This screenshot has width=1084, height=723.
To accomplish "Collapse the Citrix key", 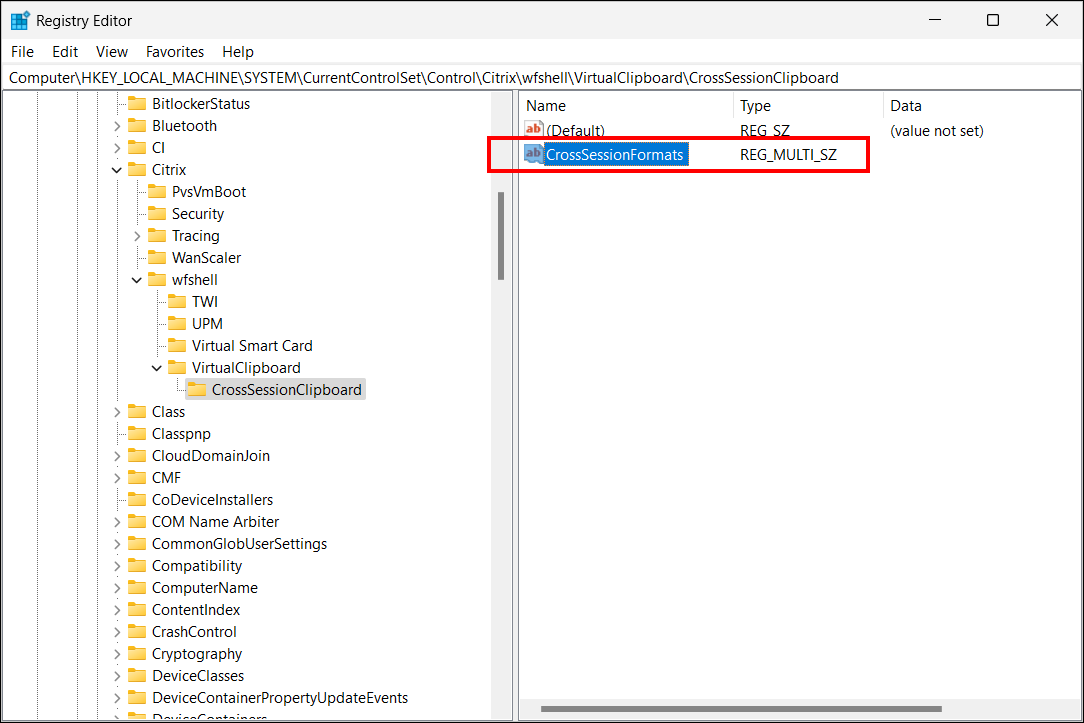I will (117, 170).
